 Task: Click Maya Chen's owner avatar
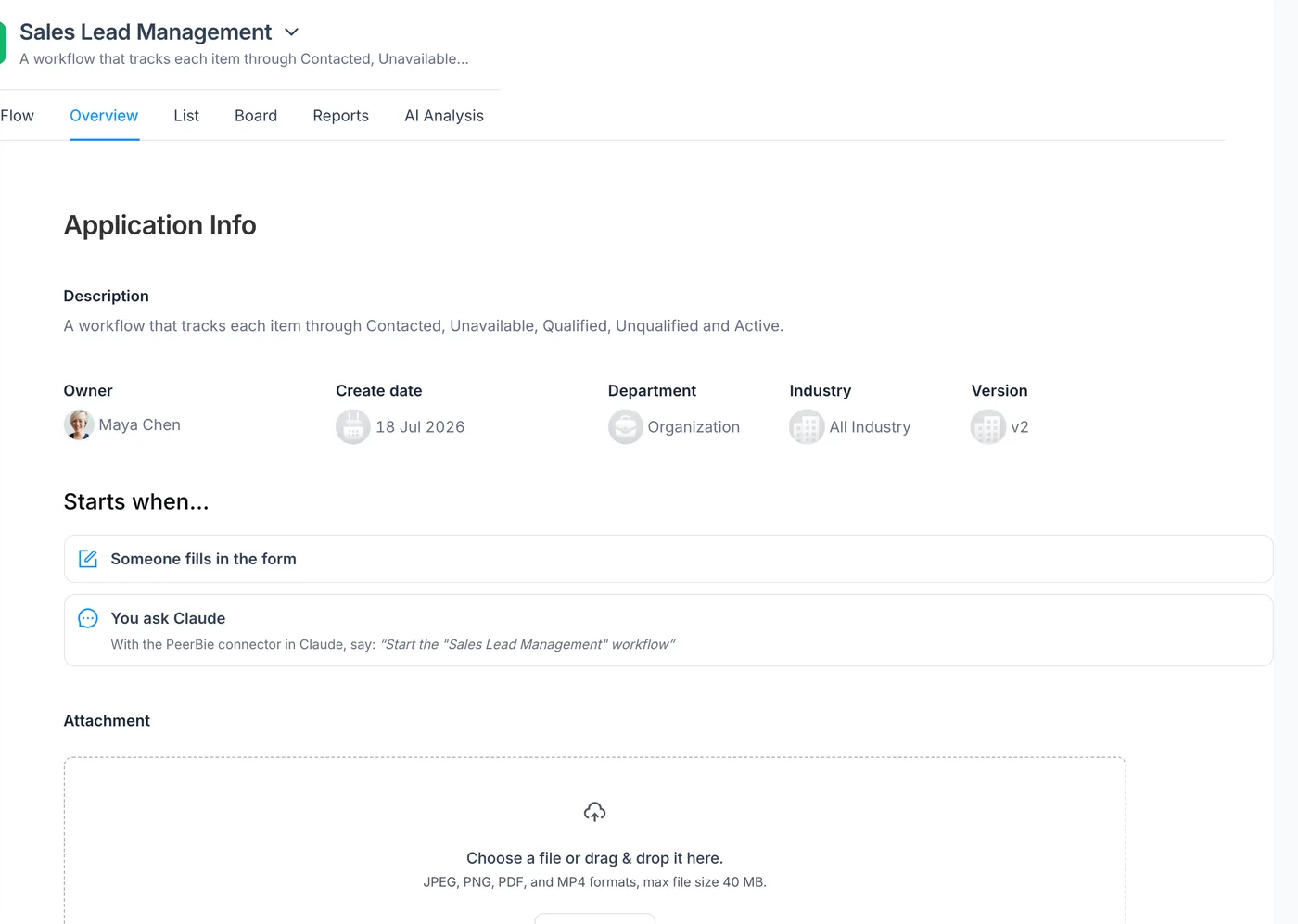point(79,424)
